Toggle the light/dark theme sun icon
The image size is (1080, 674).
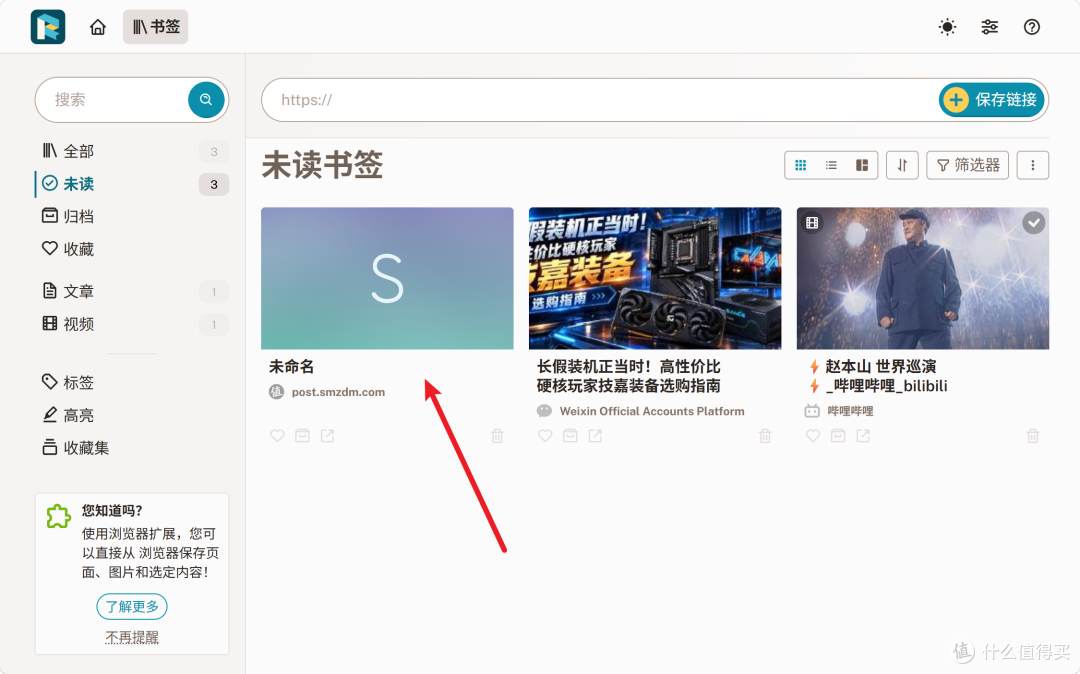947,27
